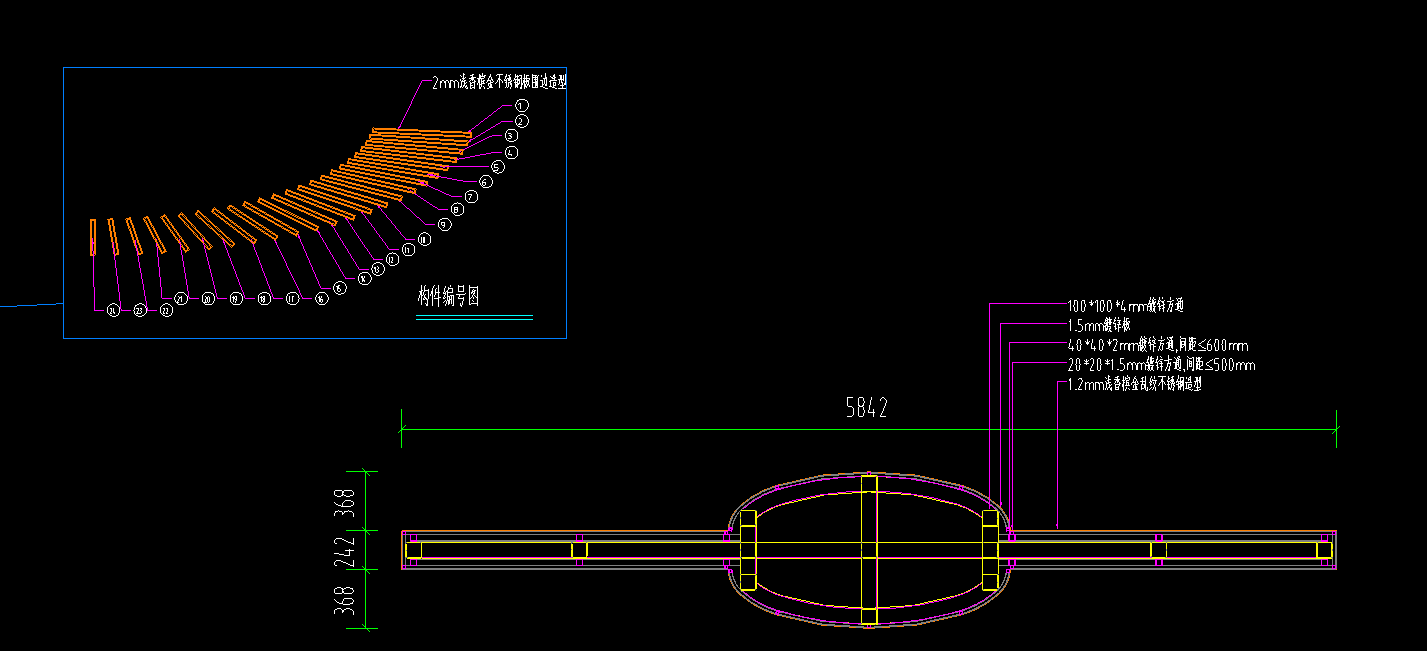
Task: Click component number bubble 16
Action: pos(321,298)
